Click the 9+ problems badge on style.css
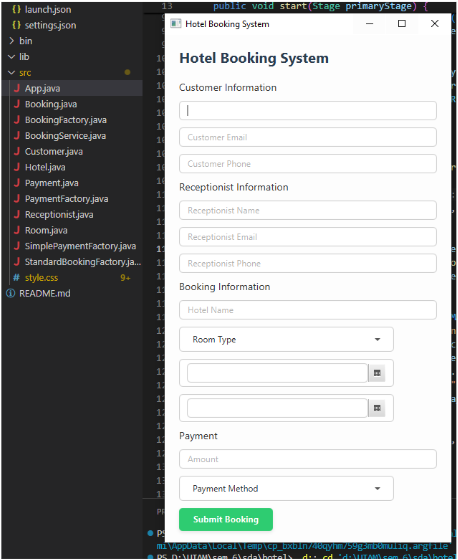This screenshot has width=458, height=560. 125,278
